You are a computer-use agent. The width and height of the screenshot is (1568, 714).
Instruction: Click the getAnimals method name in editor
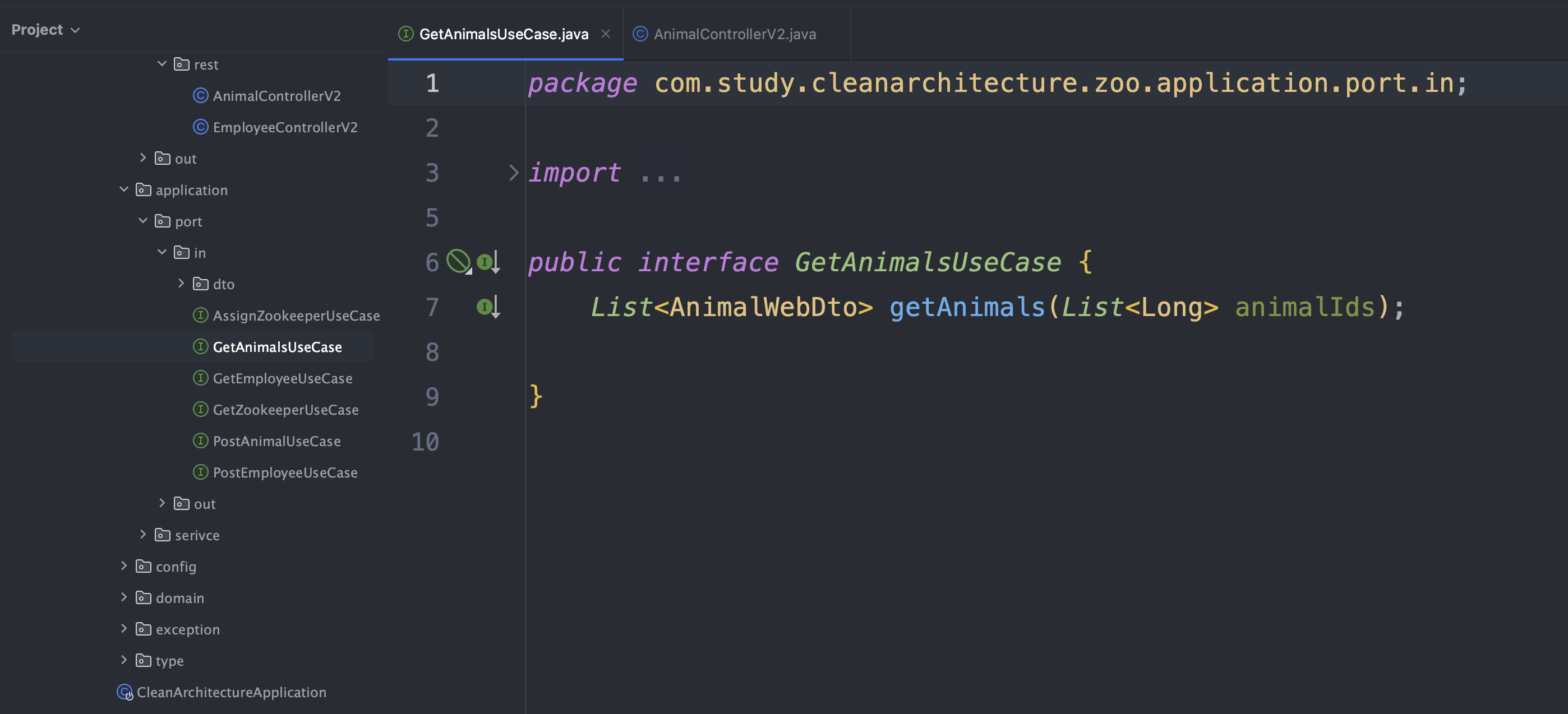point(967,307)
